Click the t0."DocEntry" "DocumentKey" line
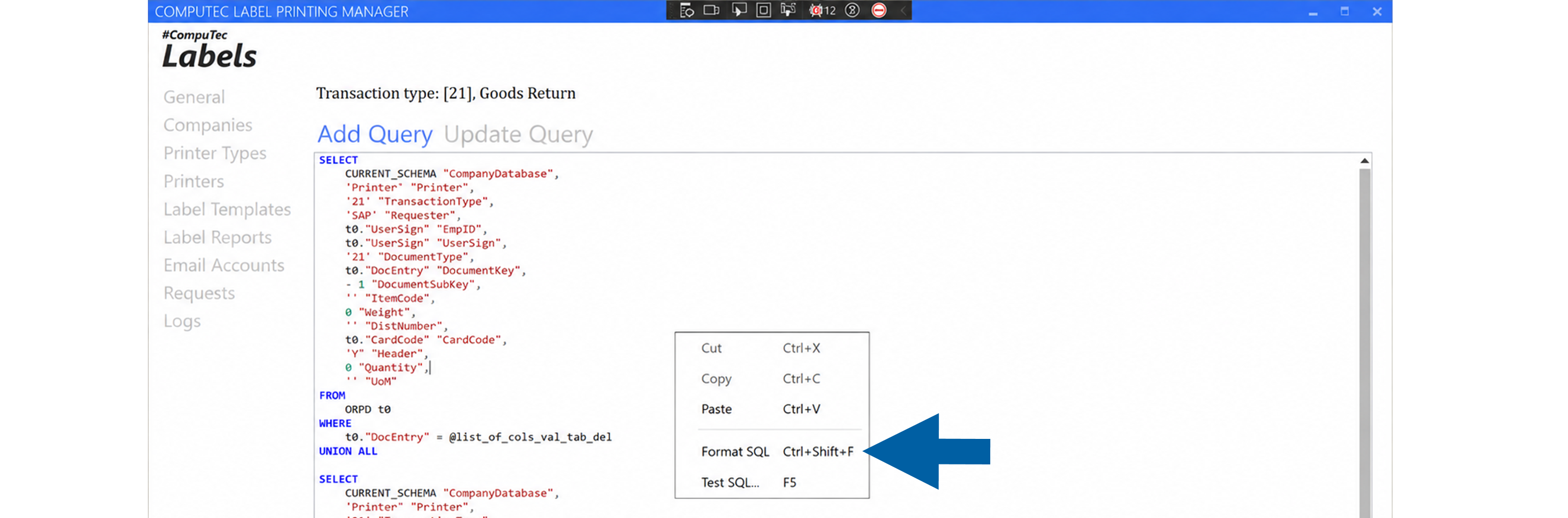This screenshot has width=1568, height=518. (435, 270)
